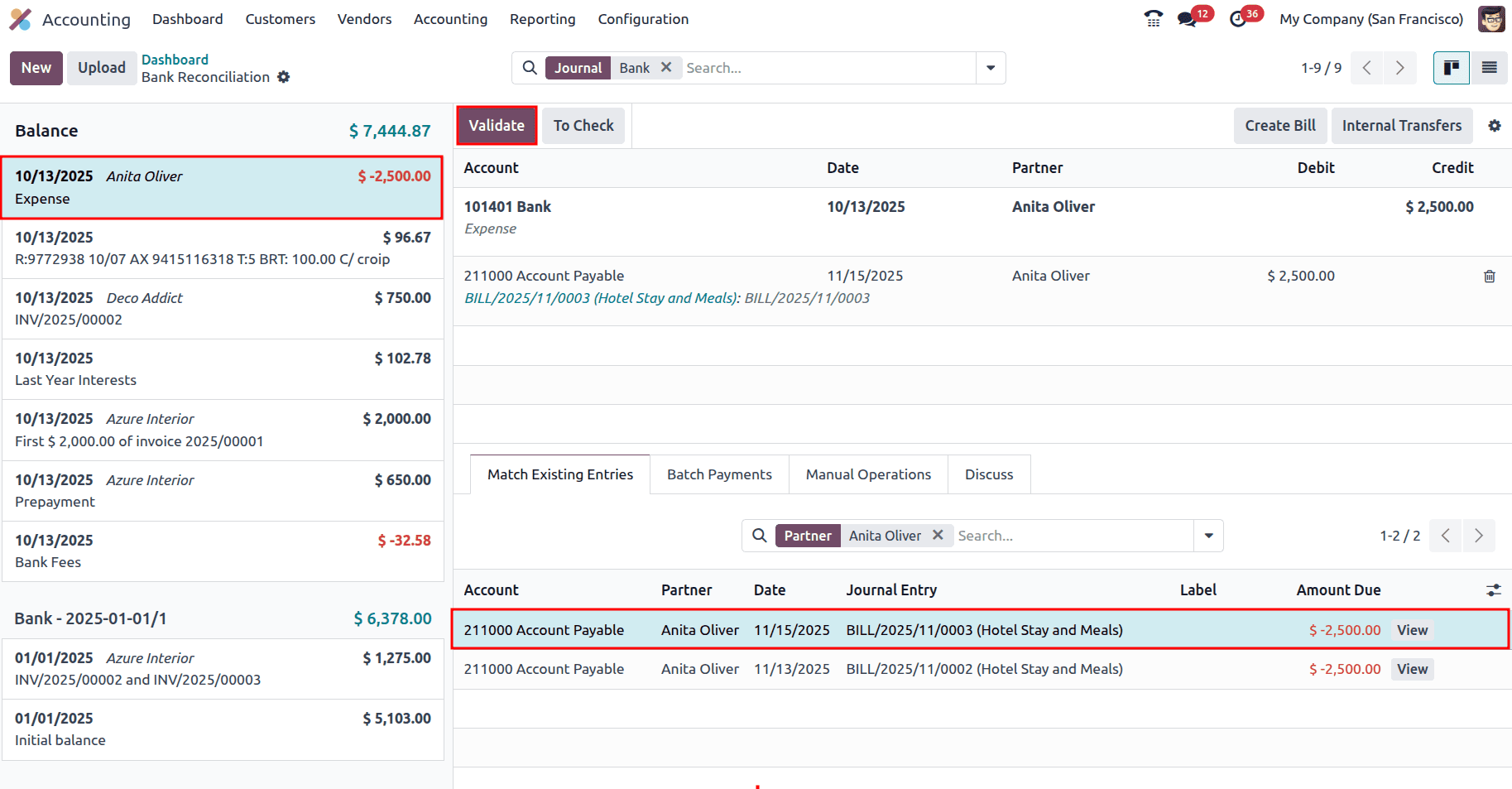This screenshot has width=1512, height=789.
Task: Expand the main search options dropdown
Action: 990,68
